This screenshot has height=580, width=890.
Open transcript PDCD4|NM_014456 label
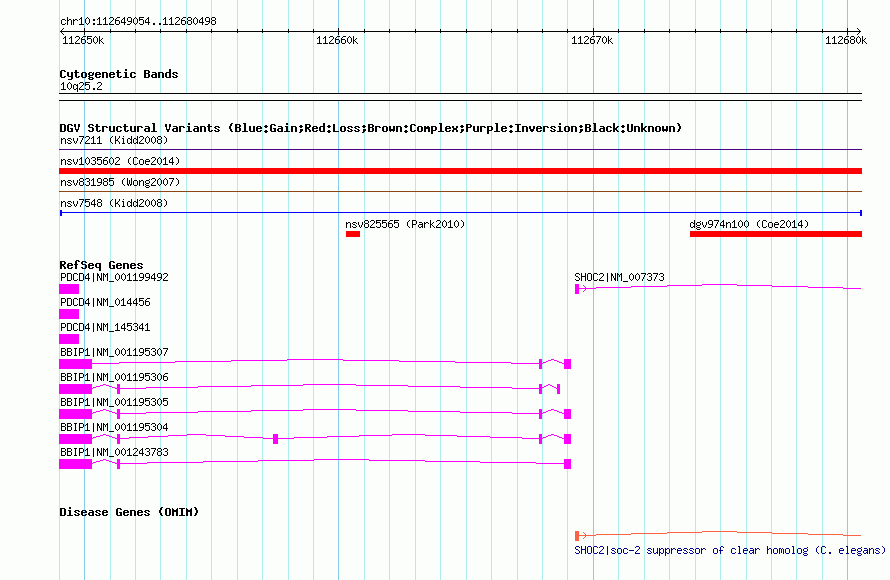[x=105, y=302]
